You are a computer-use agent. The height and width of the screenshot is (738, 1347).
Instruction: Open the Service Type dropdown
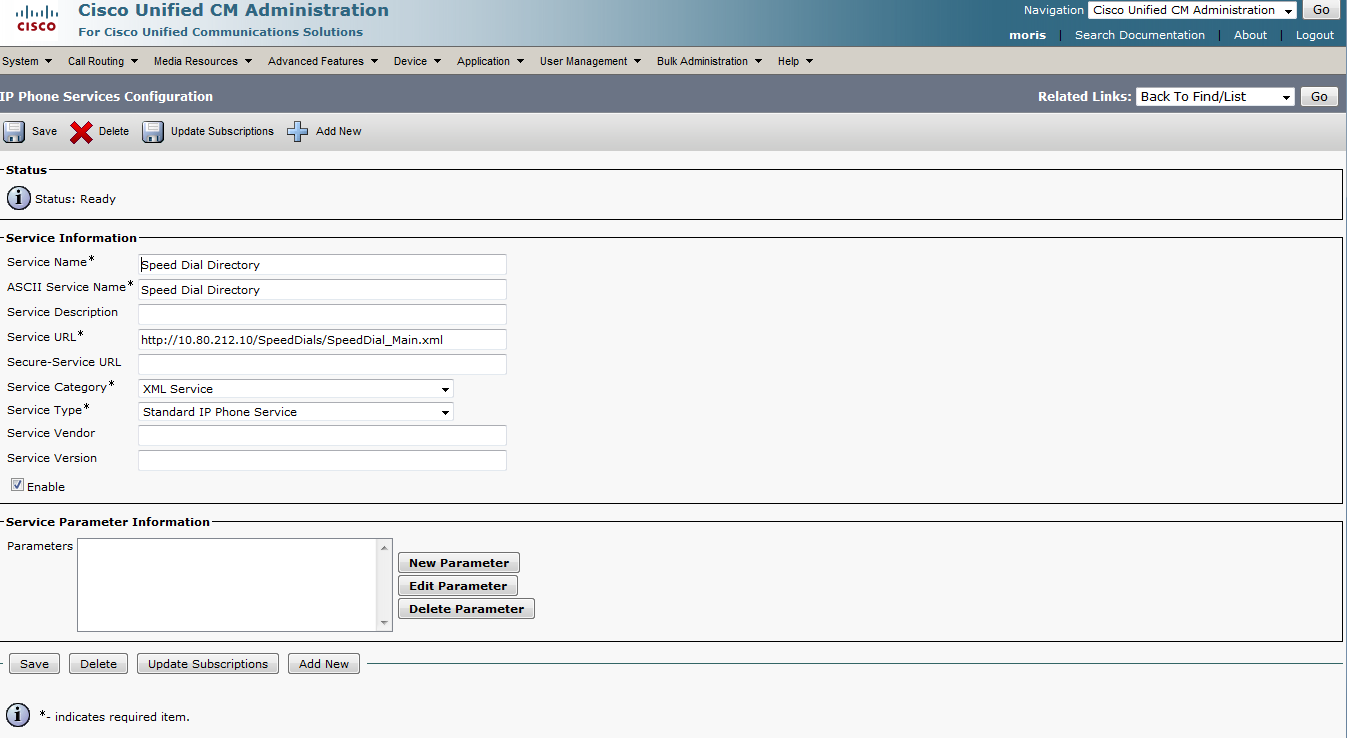[296, 411]
